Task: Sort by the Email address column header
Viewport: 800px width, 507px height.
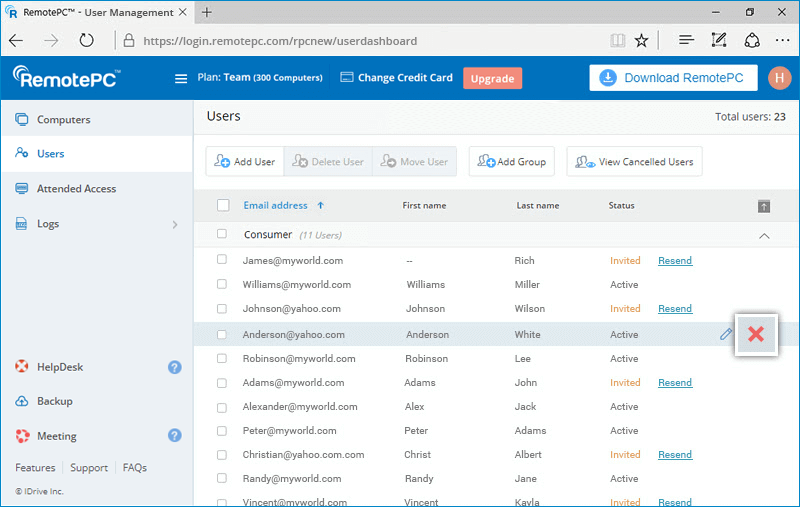Action: (276, 206)
